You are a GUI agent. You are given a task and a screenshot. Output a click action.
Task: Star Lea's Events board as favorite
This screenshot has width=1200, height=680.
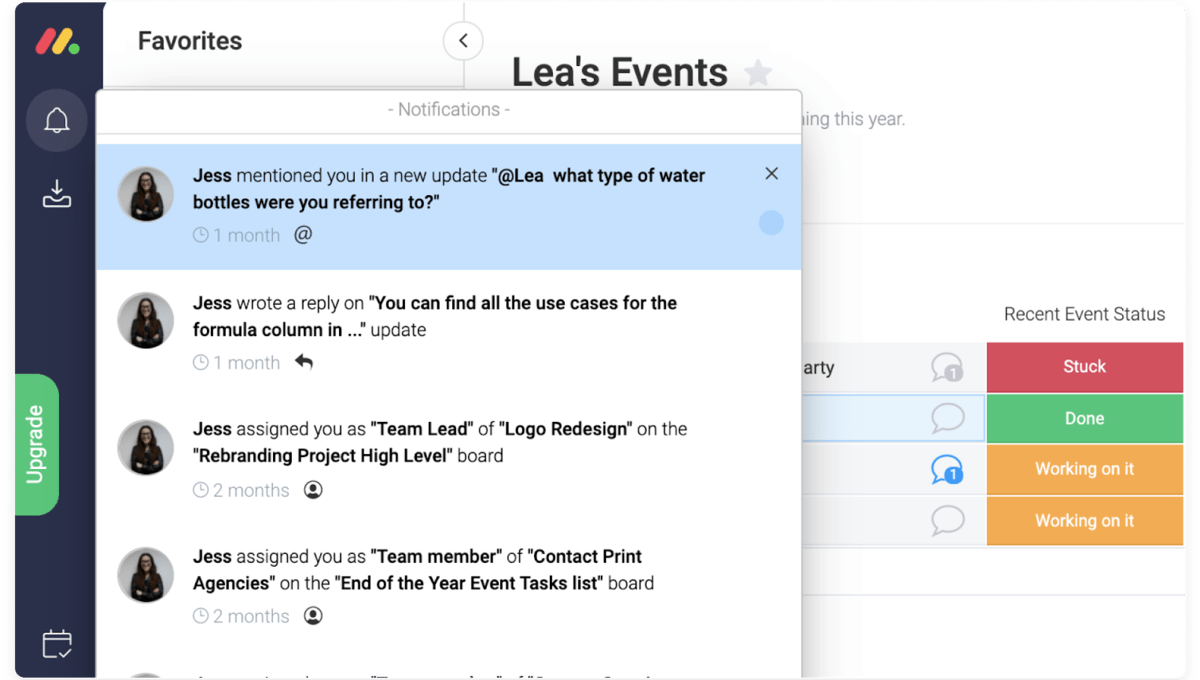[759, 73]
